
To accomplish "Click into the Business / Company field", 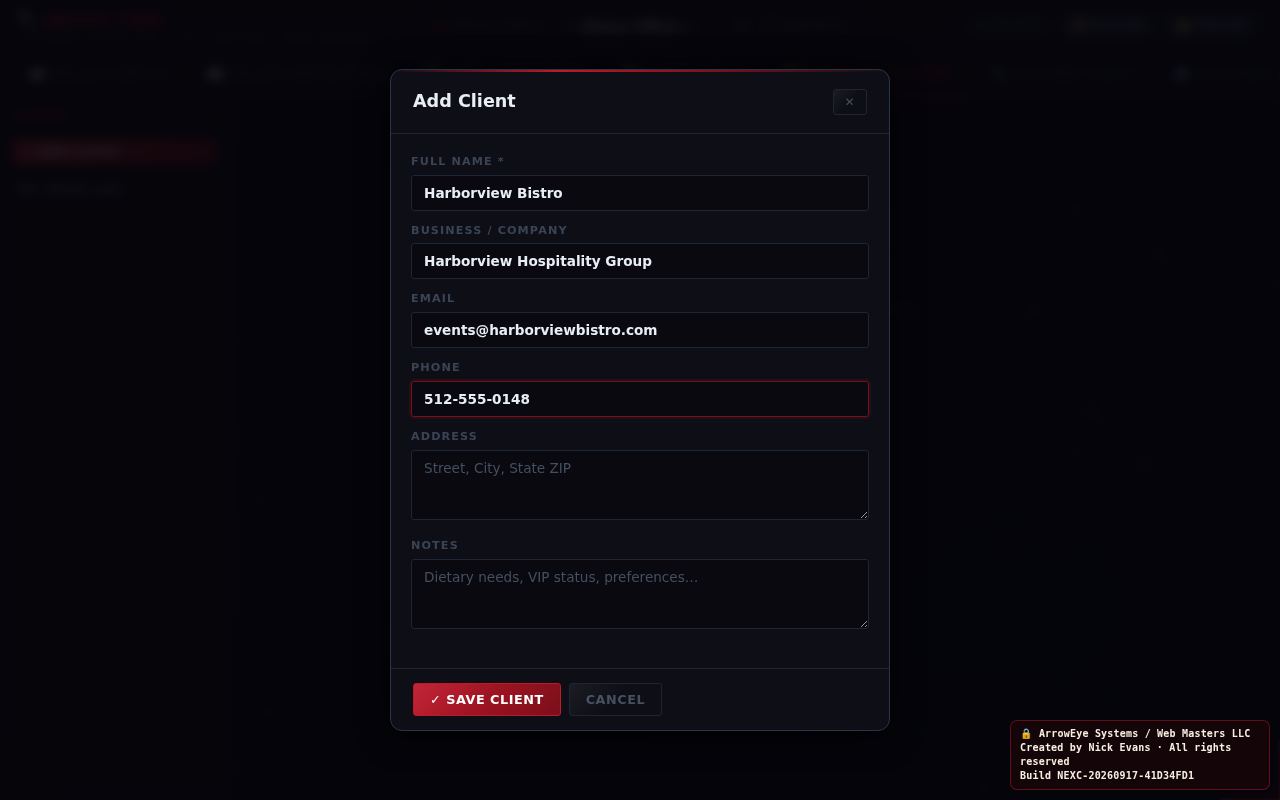I will [x=640, y=261].
